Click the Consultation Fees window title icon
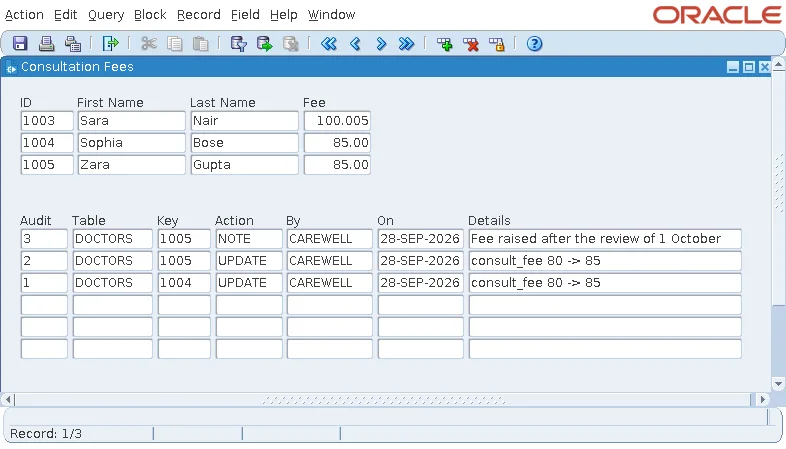Viewport: 786px width, 449px height. (x=11, y=67)
